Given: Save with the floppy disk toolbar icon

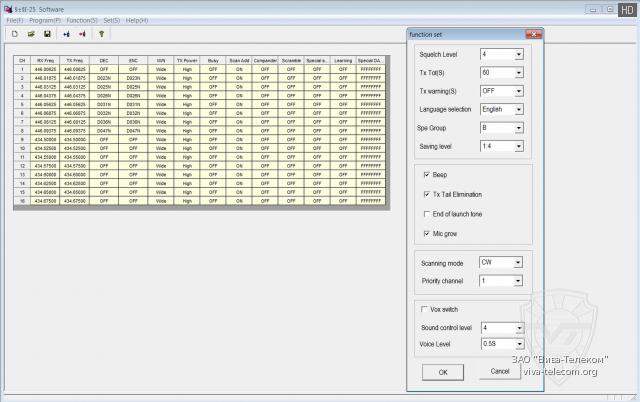Looking at the screenshot, I should (47, 34).
